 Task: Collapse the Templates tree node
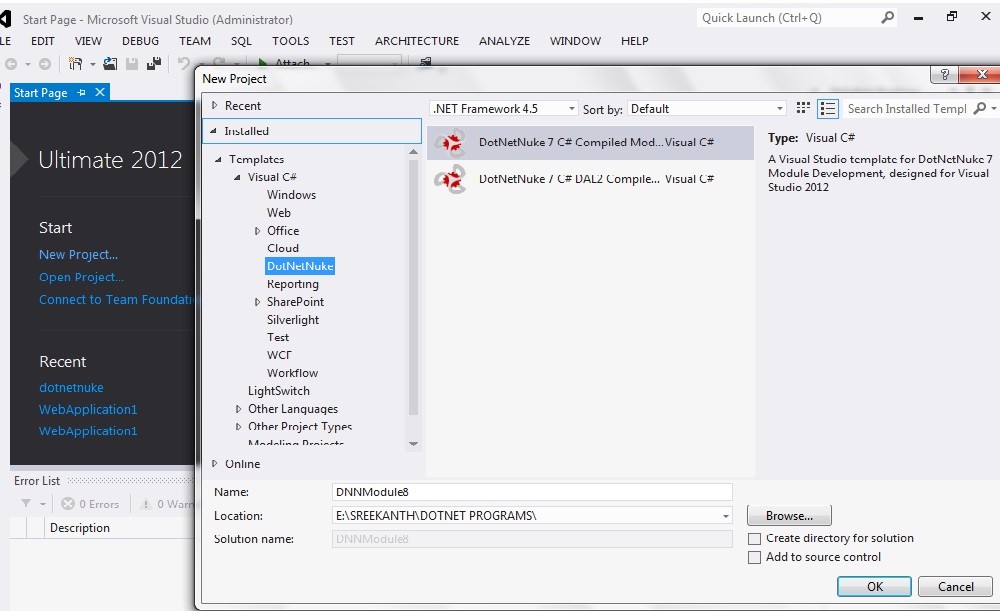pyautogui.click(x=218, y=159)
